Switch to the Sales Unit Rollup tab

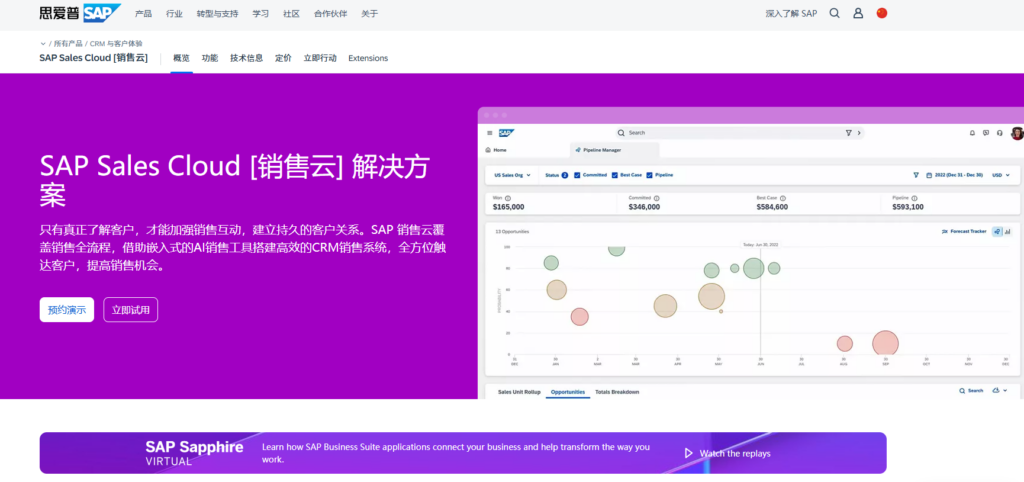[x=519, y=392]
